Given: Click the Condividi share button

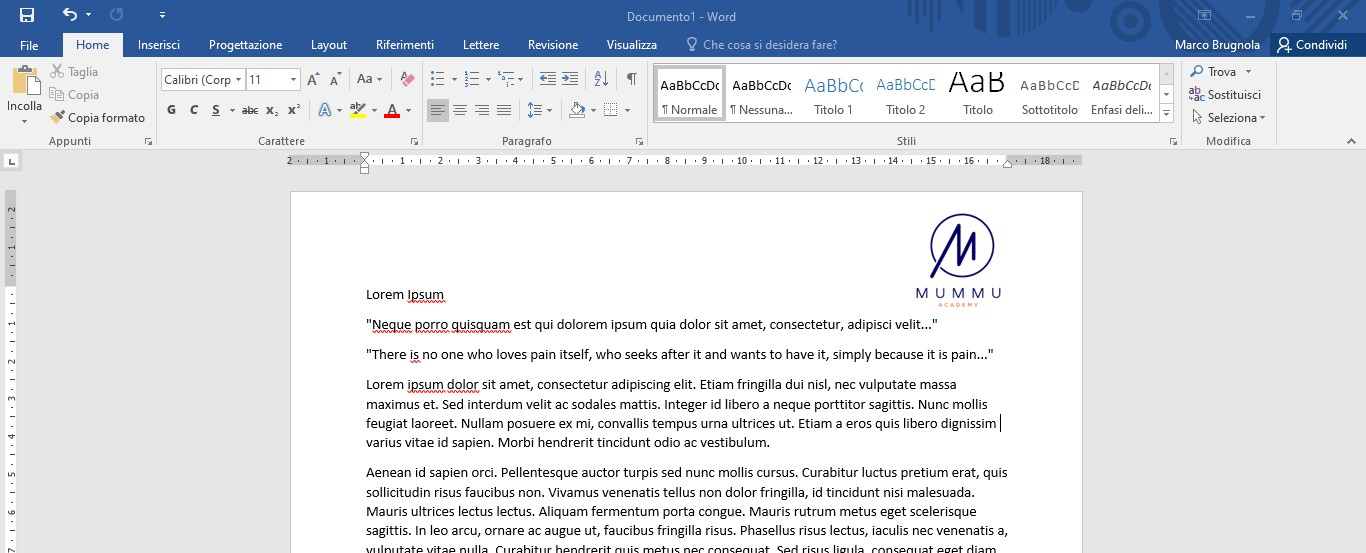Looking at the screenshot, I should [1312, 45].
